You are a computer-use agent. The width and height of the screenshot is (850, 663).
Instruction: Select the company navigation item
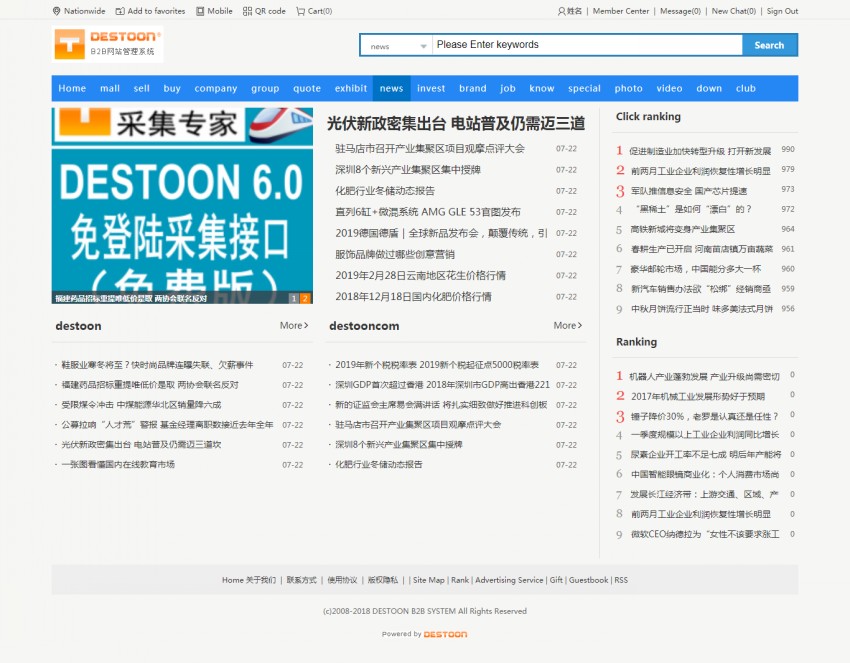pos(216,88)
